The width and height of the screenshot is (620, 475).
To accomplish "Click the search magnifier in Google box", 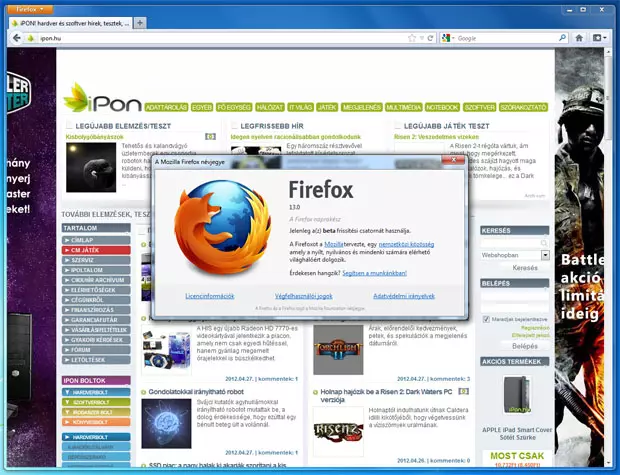I will pos(562,38).
